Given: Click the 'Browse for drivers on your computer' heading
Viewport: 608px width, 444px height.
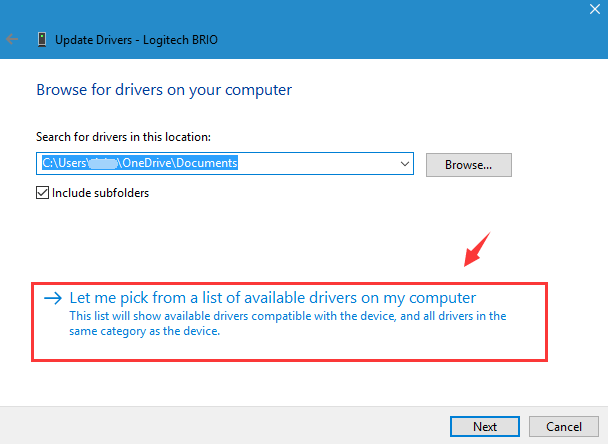Looking at the screenshot, I should [x=164, y=90].
